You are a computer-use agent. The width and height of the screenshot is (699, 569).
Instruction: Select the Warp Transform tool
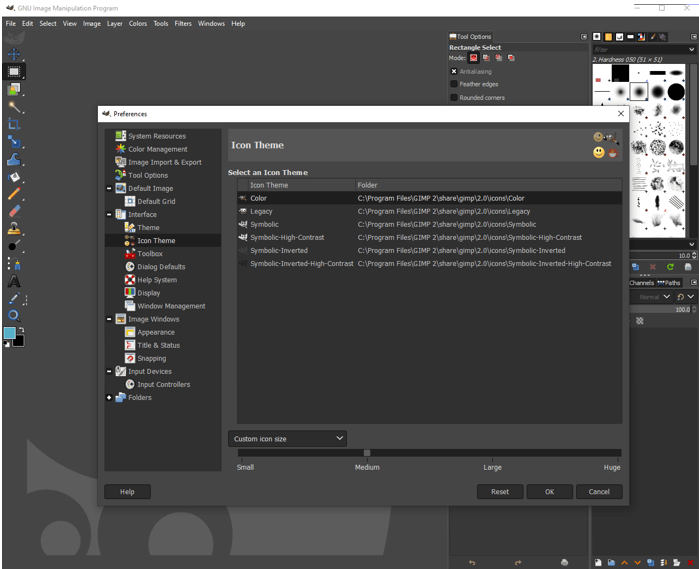click(14, 159)
